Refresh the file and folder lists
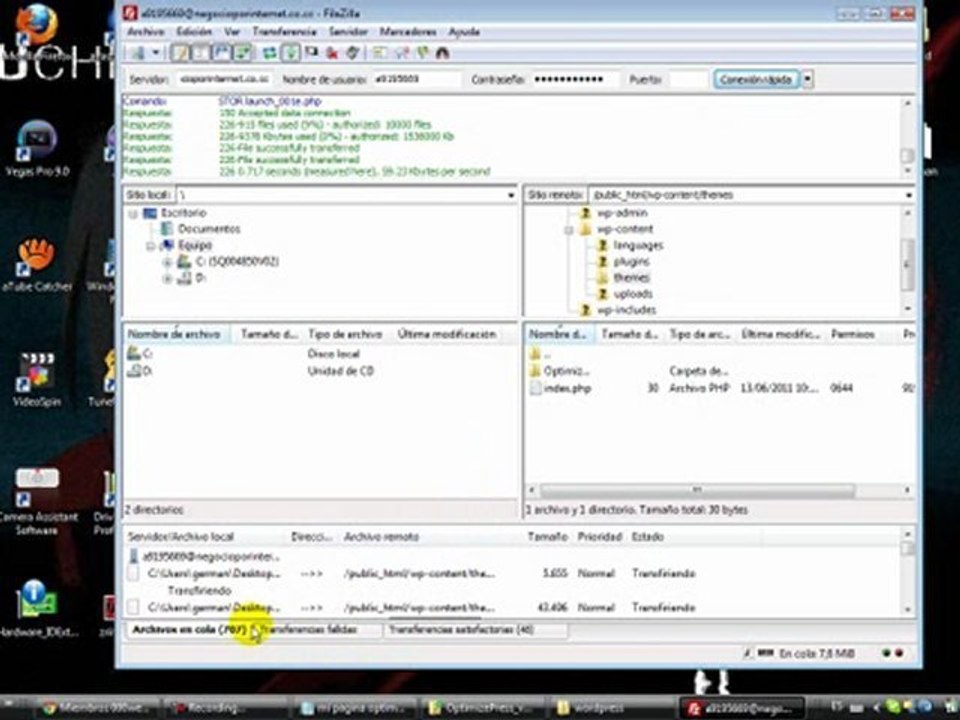This screenshot has height=720, width=960. 269,53
